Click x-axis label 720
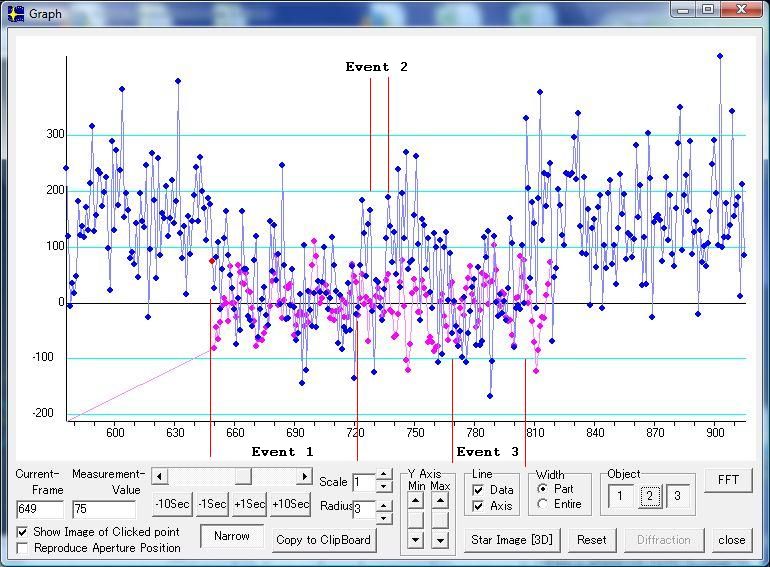 tap(355, 432)
